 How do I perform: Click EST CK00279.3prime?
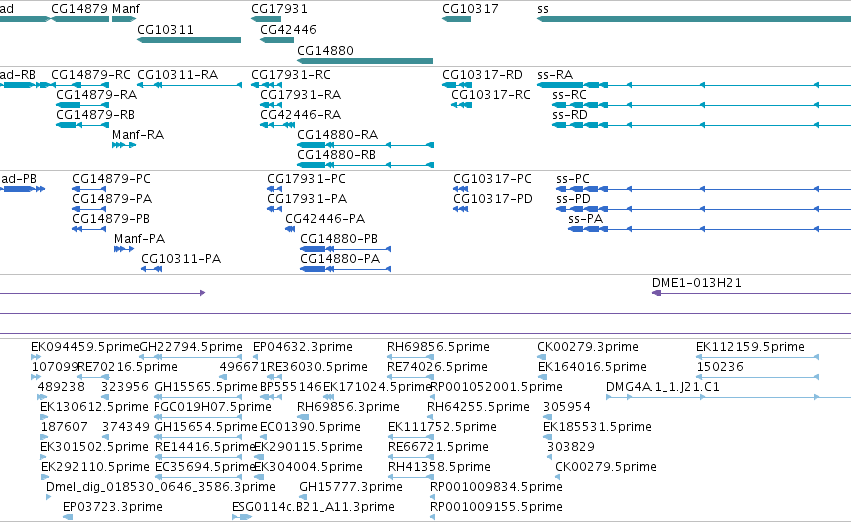588,347
